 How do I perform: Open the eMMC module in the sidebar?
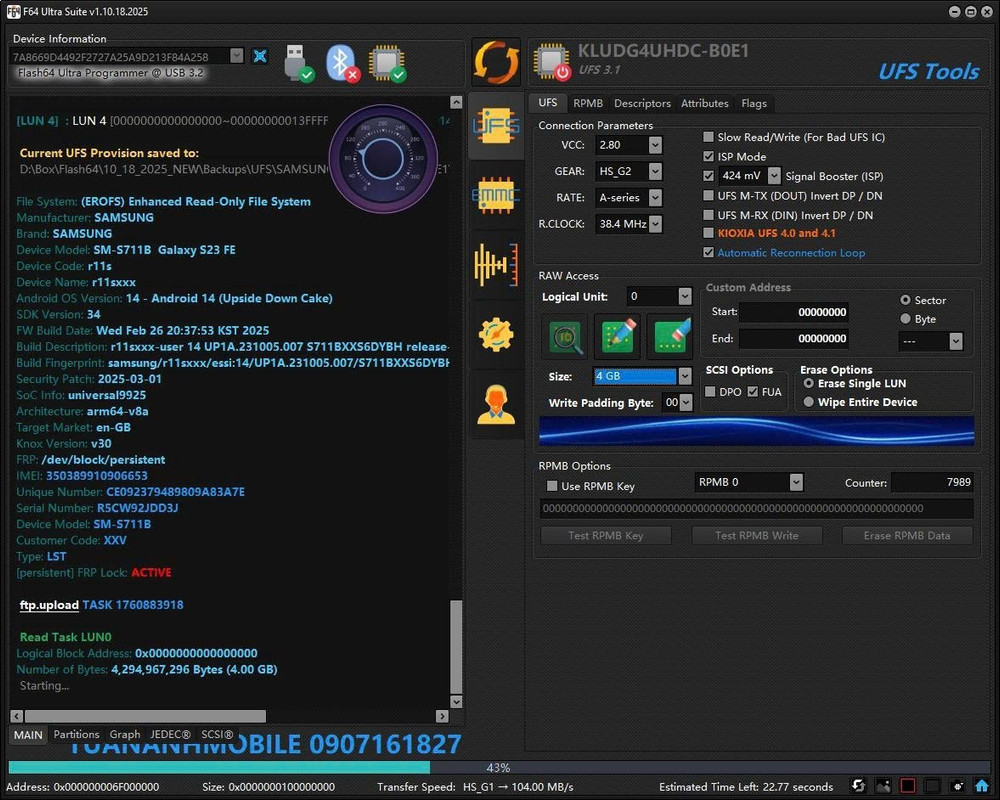(496, 195)
